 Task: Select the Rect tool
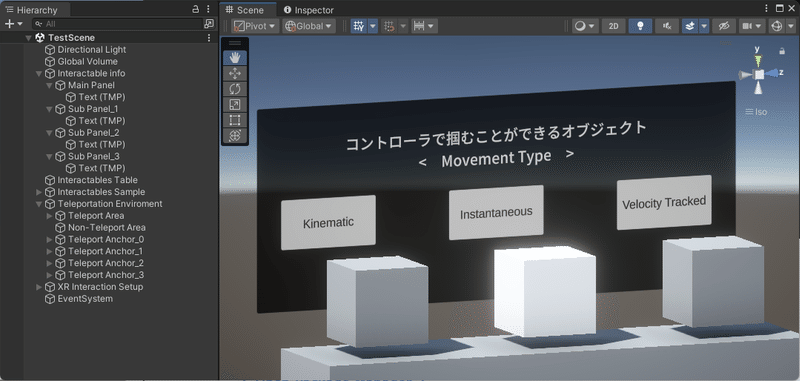point(235,120)
